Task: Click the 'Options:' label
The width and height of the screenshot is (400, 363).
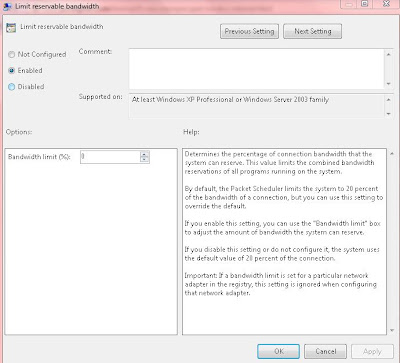Action: point(19,132)
